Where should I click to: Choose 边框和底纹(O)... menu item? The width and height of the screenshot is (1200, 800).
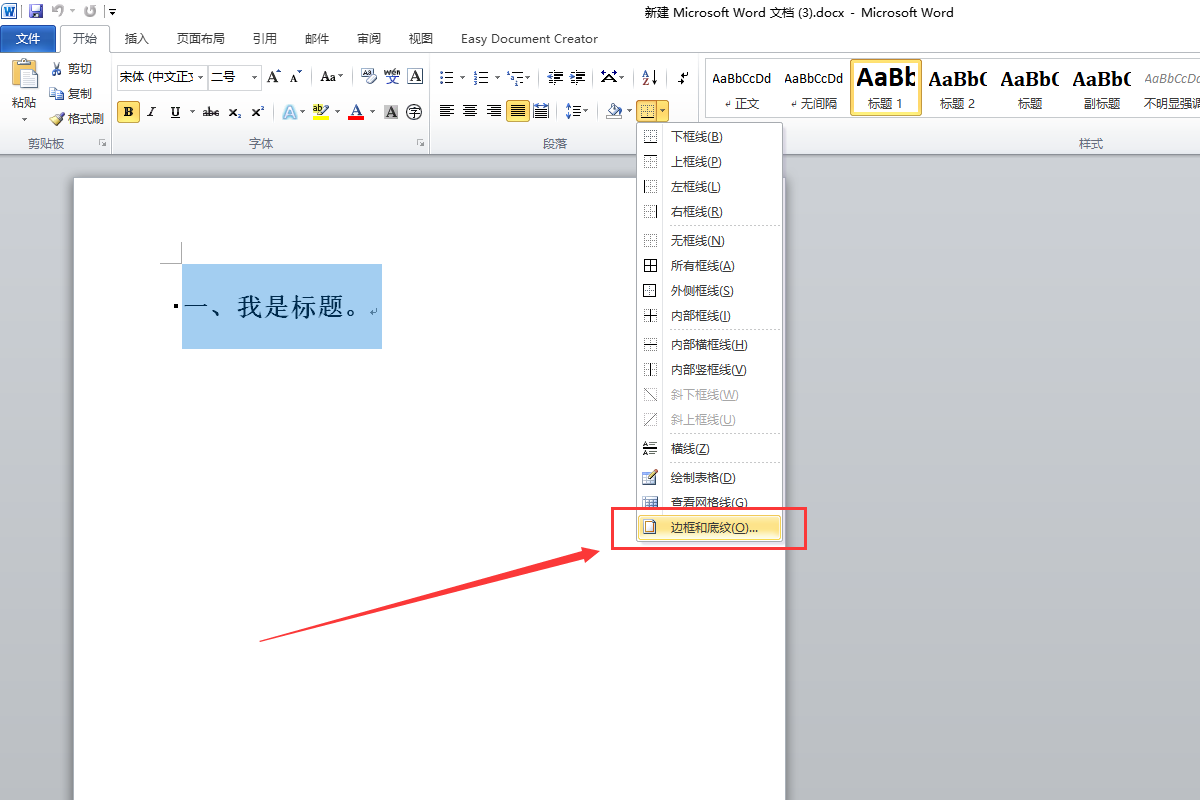coord(710,527)
